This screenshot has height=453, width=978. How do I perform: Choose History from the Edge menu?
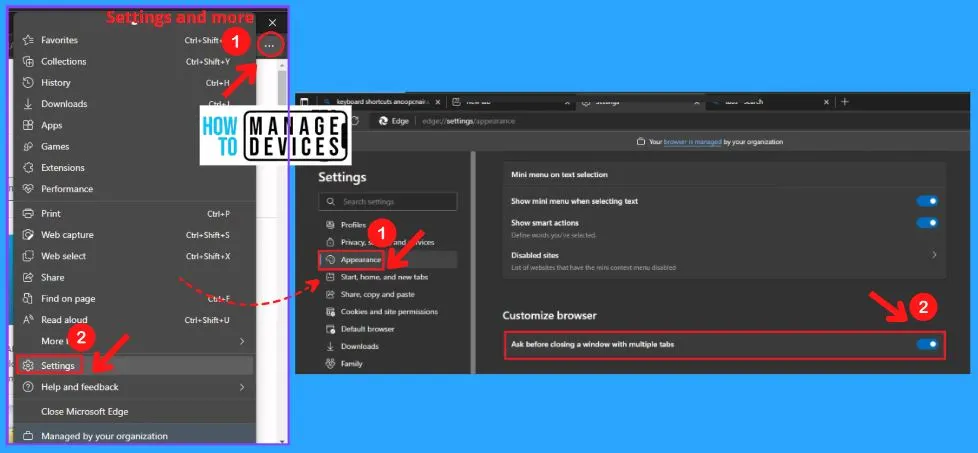[x=134, y=82]
